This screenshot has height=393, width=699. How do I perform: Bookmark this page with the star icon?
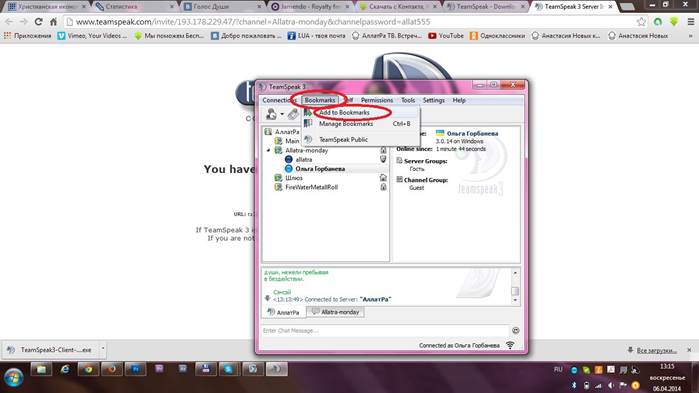click(641, 22)
